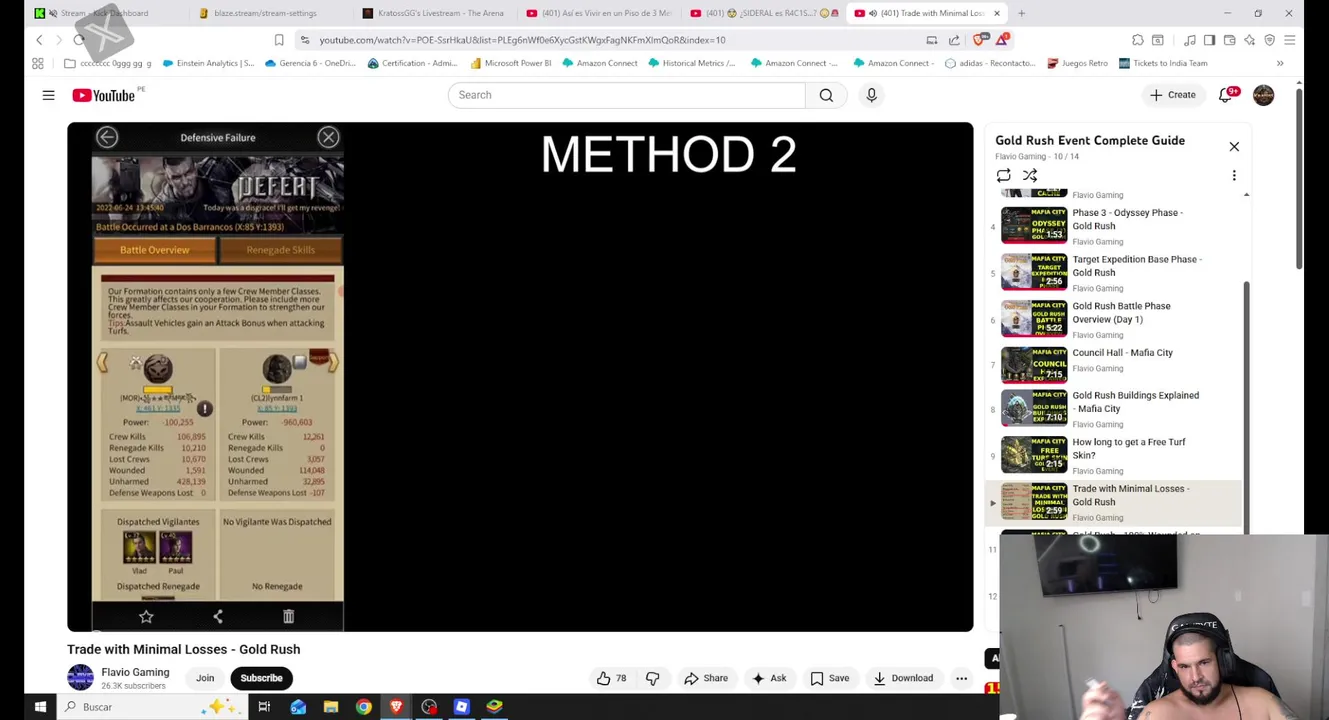Screen dimensions: 1329x720
Task: Open Microsoft Power BI bookmark
Action: coord(510,63)
